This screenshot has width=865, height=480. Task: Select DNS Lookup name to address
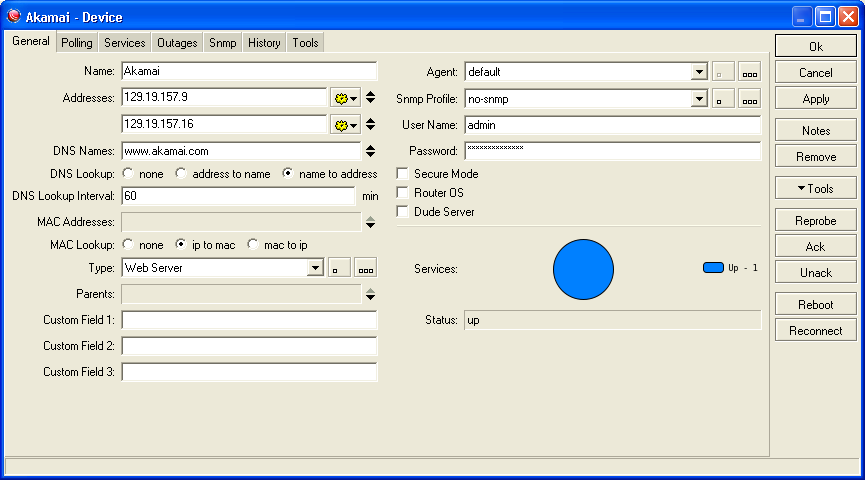(287, 174)
